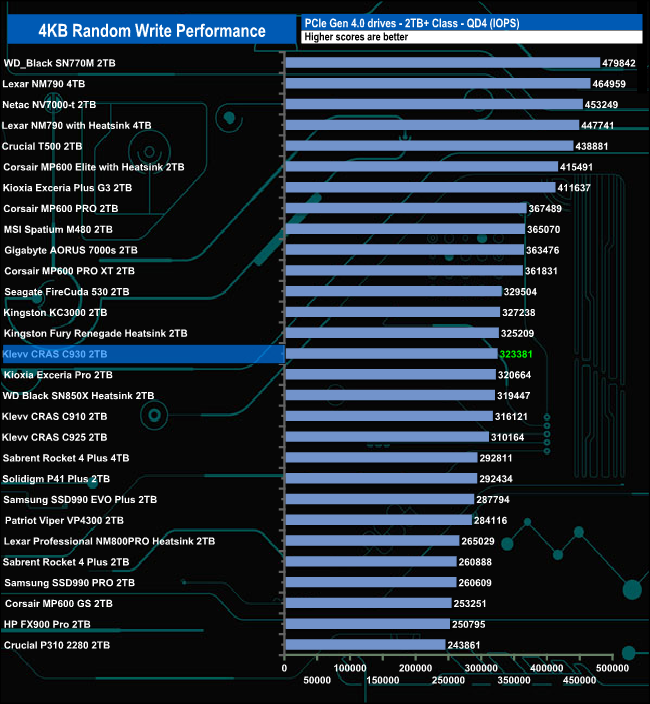Select the 438881 score value

pos(592,146)
